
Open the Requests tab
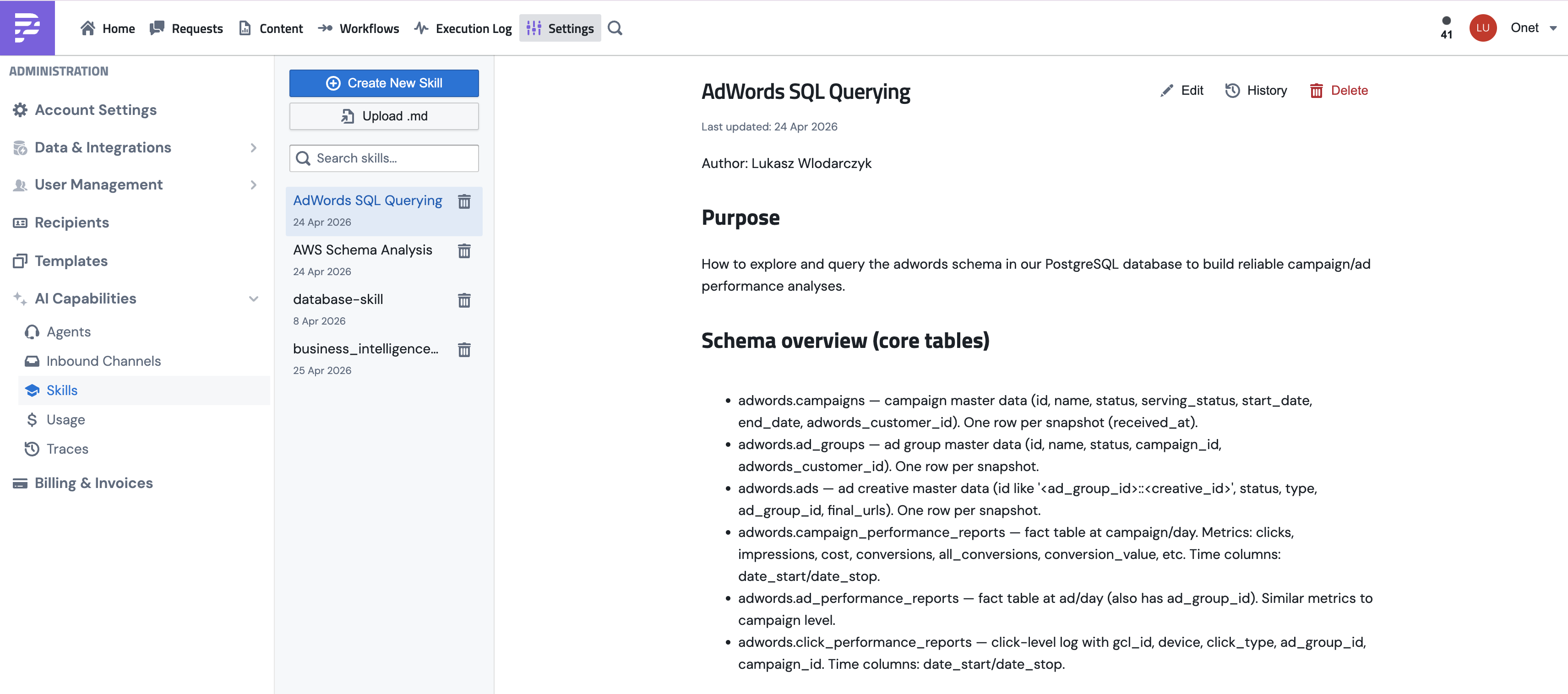coord(186,28)
